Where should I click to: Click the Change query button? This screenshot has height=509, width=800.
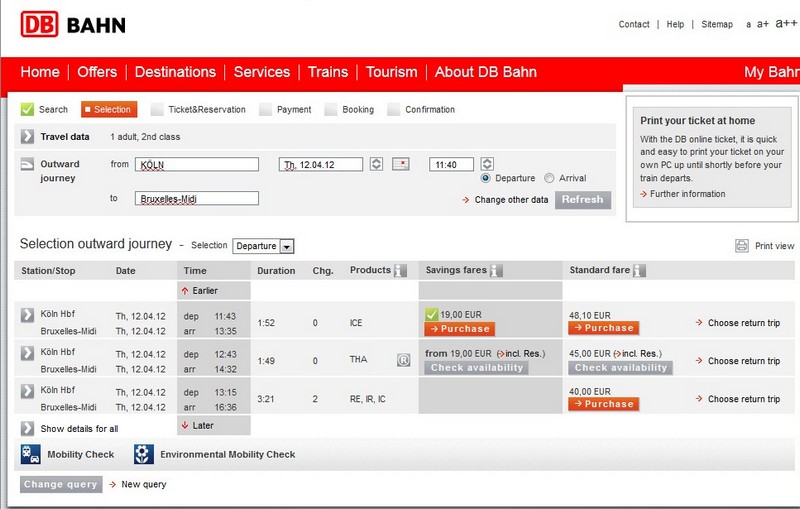pyautogui.click(x=61, y=484)
